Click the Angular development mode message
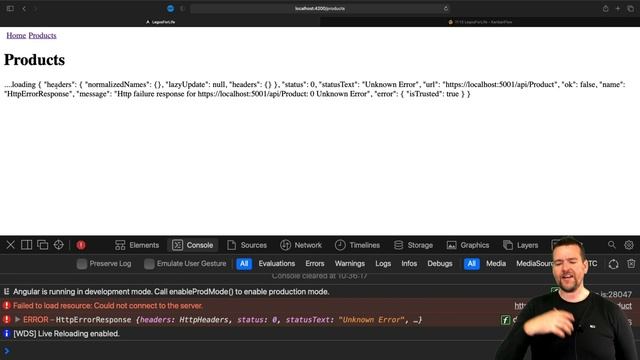The width and height of the screenshot is (640, 360). [171, 292]
